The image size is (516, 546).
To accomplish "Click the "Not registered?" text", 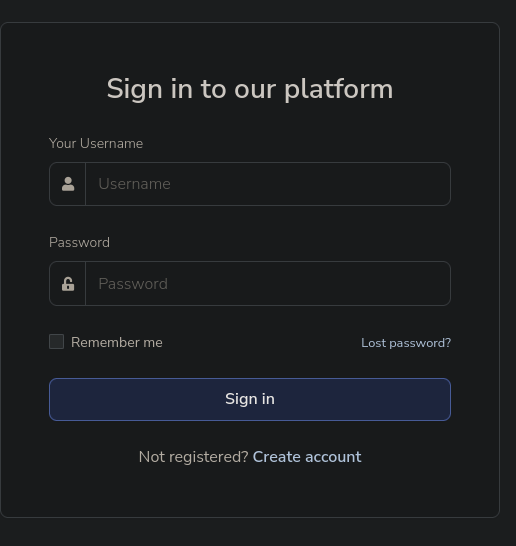I will click(193, 457).
